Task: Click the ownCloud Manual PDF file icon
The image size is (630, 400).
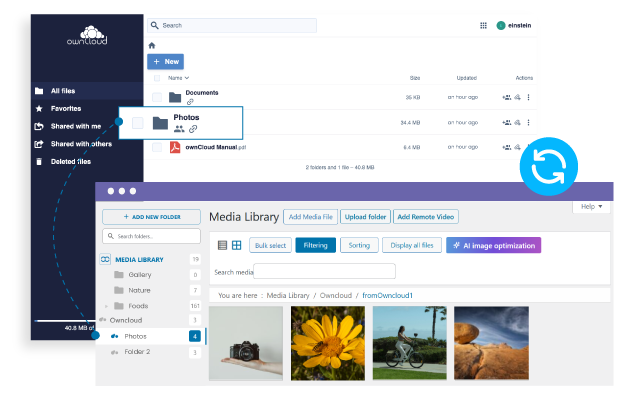Action: click(x=175, y=147)
